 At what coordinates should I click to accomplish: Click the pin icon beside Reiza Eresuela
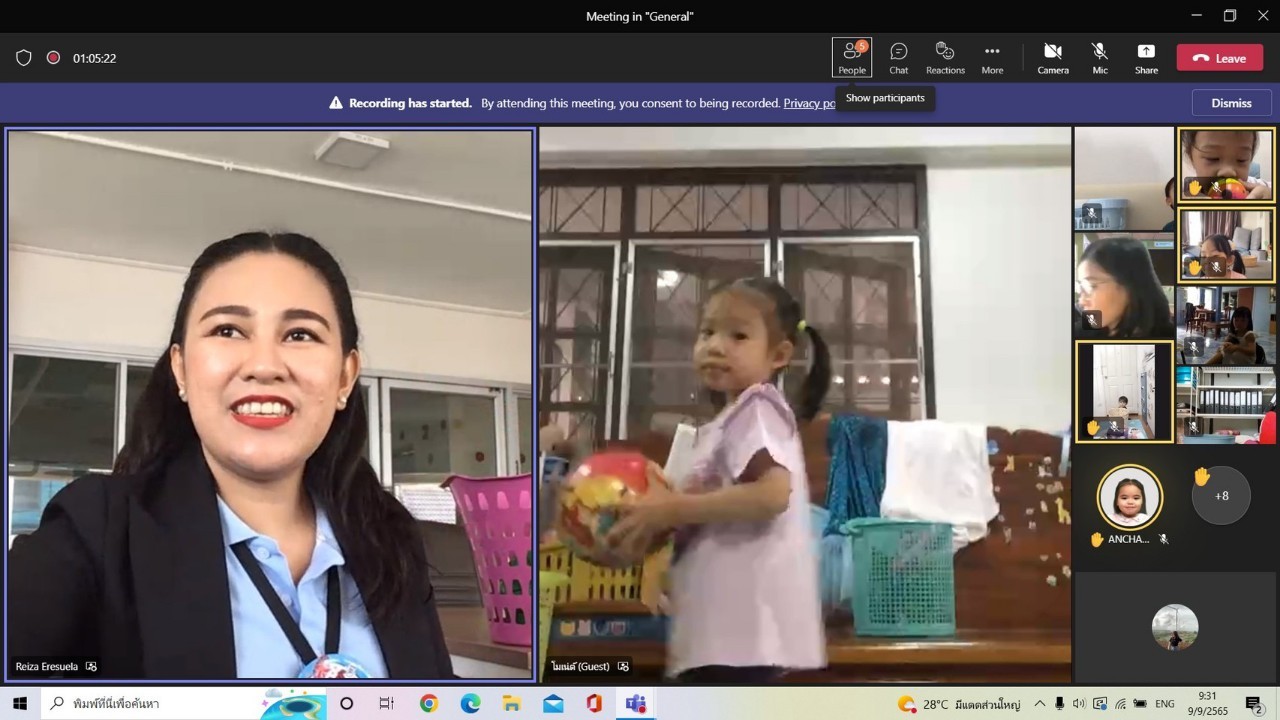tap(91, 666)
